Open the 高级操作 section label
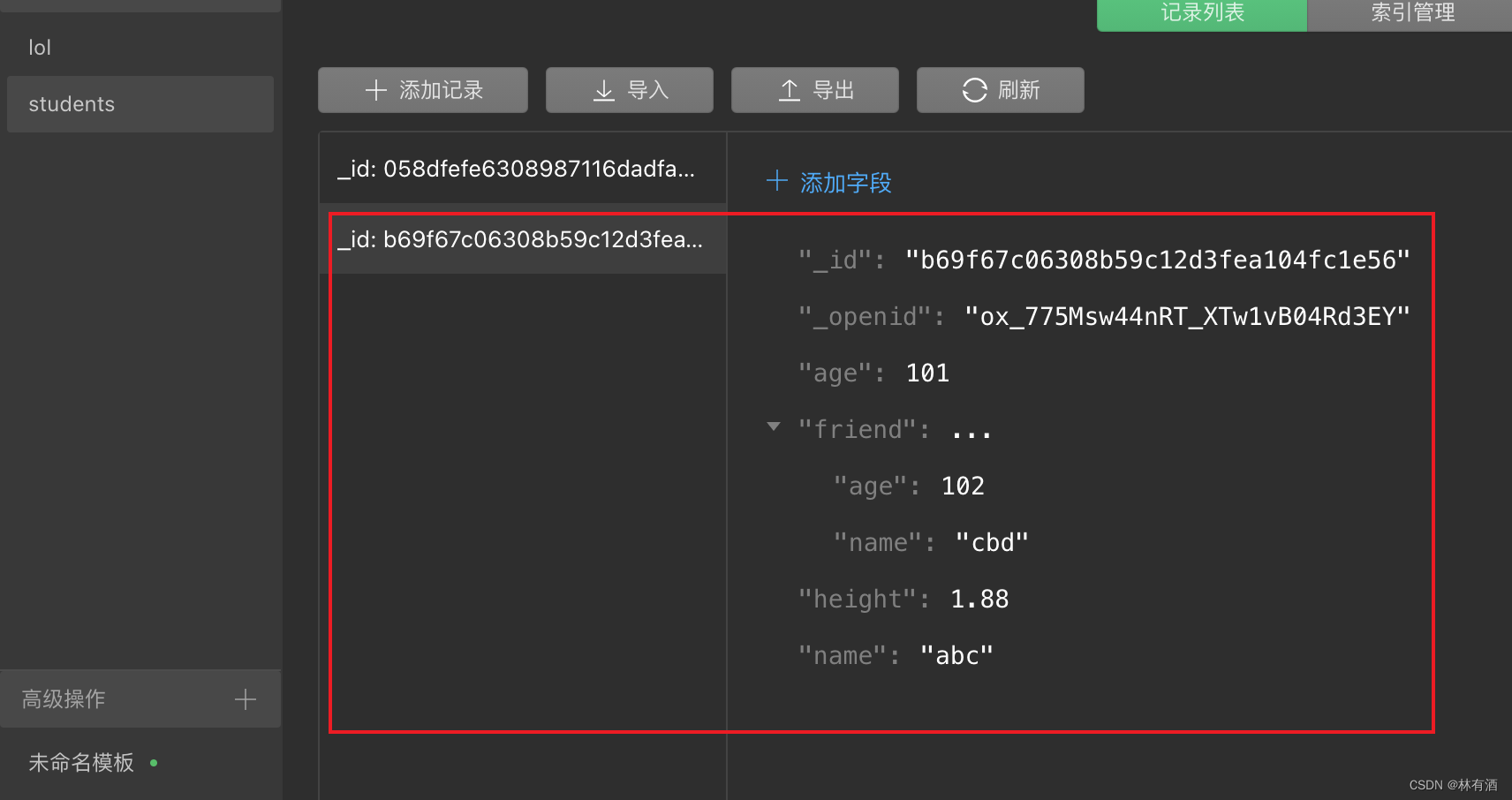Image resolution: width=1512 pixels, height=800 pixels. [64, 699]
